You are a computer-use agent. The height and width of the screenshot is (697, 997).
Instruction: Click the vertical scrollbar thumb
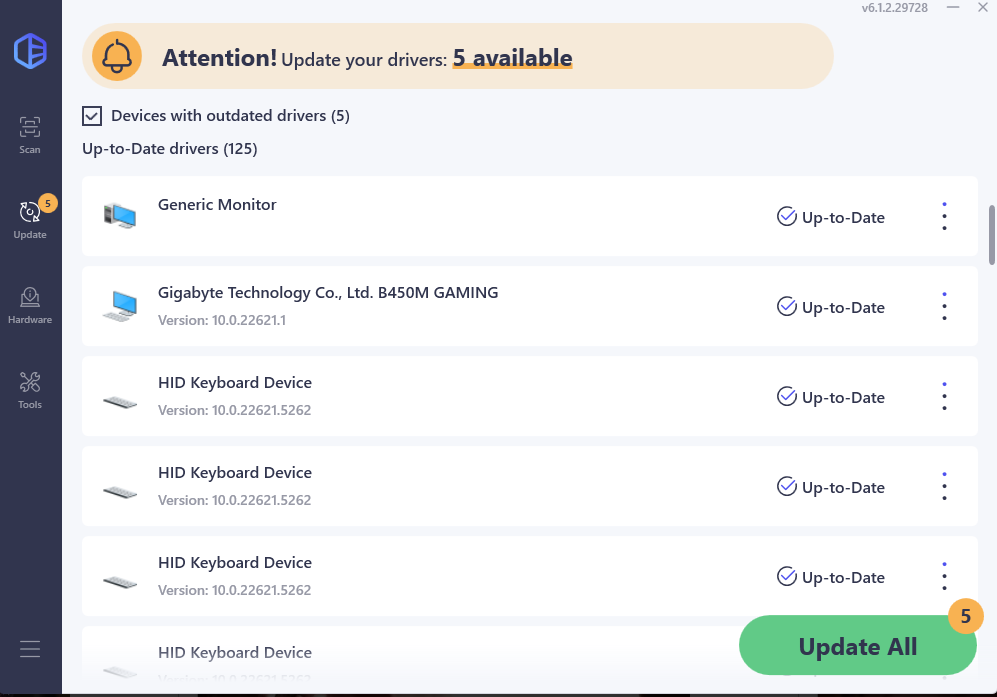pos(991,235)
